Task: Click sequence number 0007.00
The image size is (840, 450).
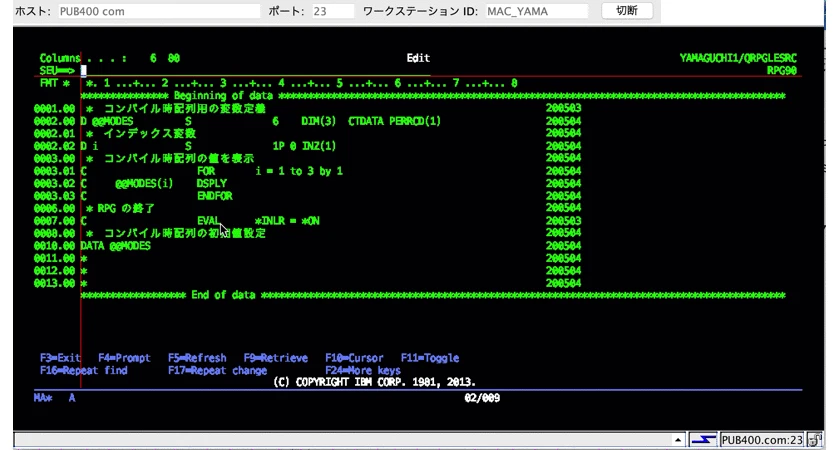Action: [x=54, y=221]
